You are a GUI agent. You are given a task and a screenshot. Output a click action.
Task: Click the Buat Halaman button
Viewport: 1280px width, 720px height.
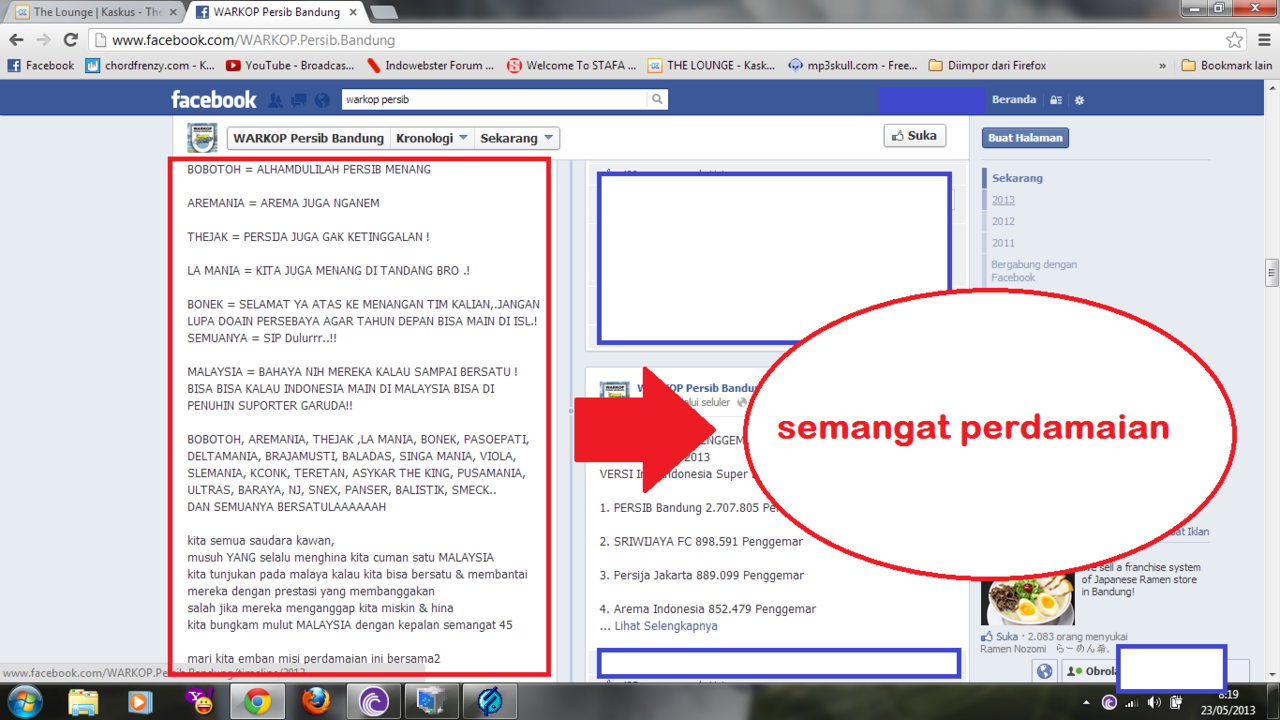1025,138
